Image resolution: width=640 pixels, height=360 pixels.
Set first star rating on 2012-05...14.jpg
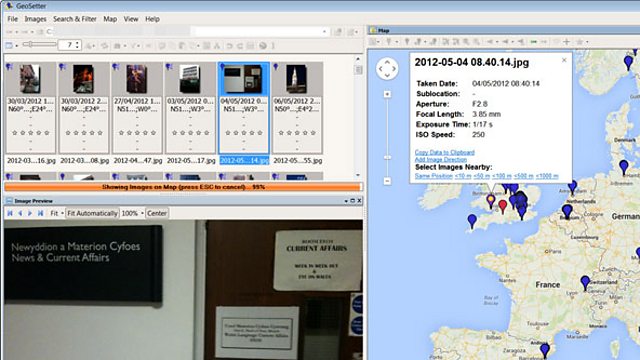point(228,133)
